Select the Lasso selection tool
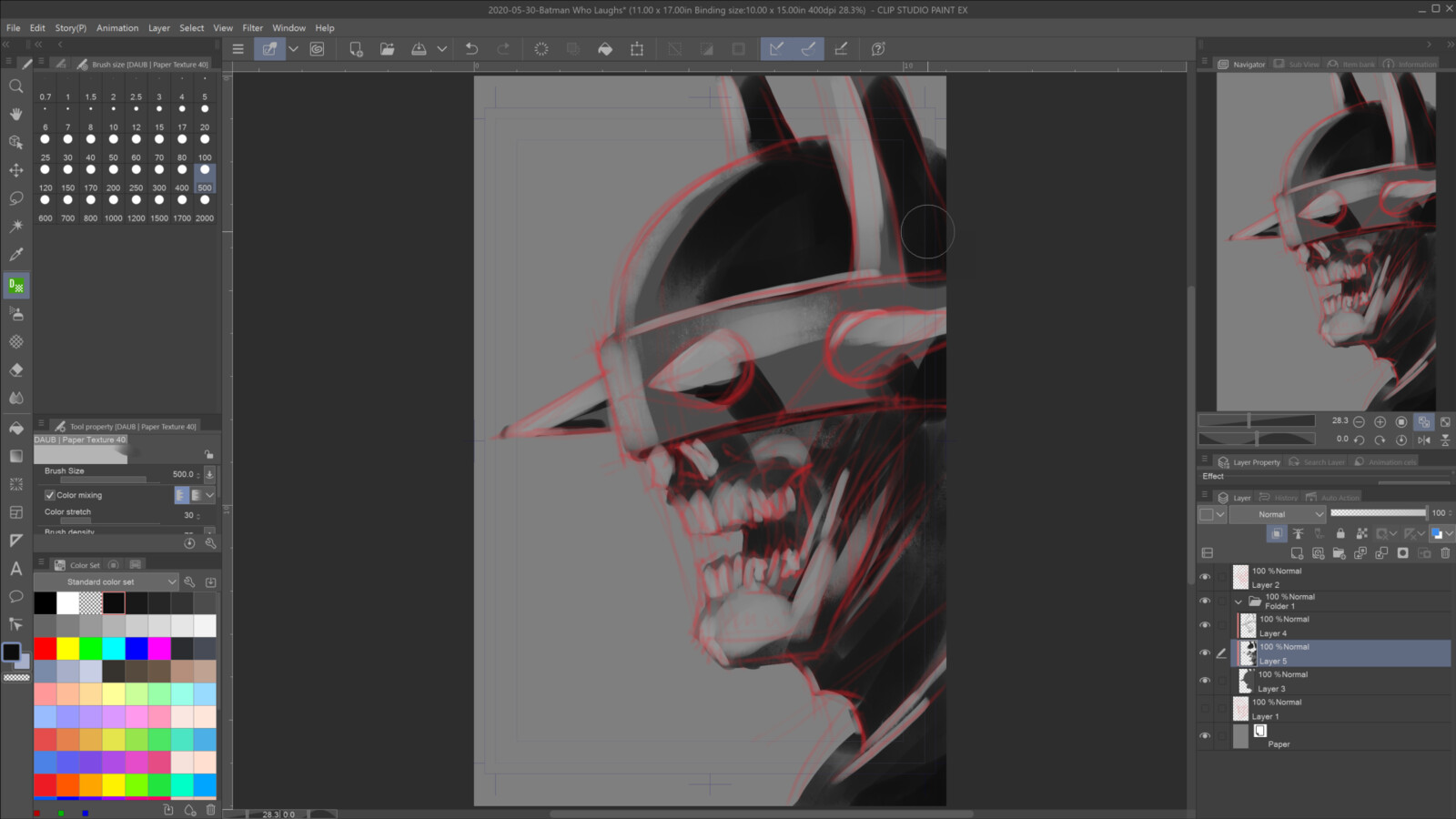Screen dimensions: 1456x819 pos(15,198)
